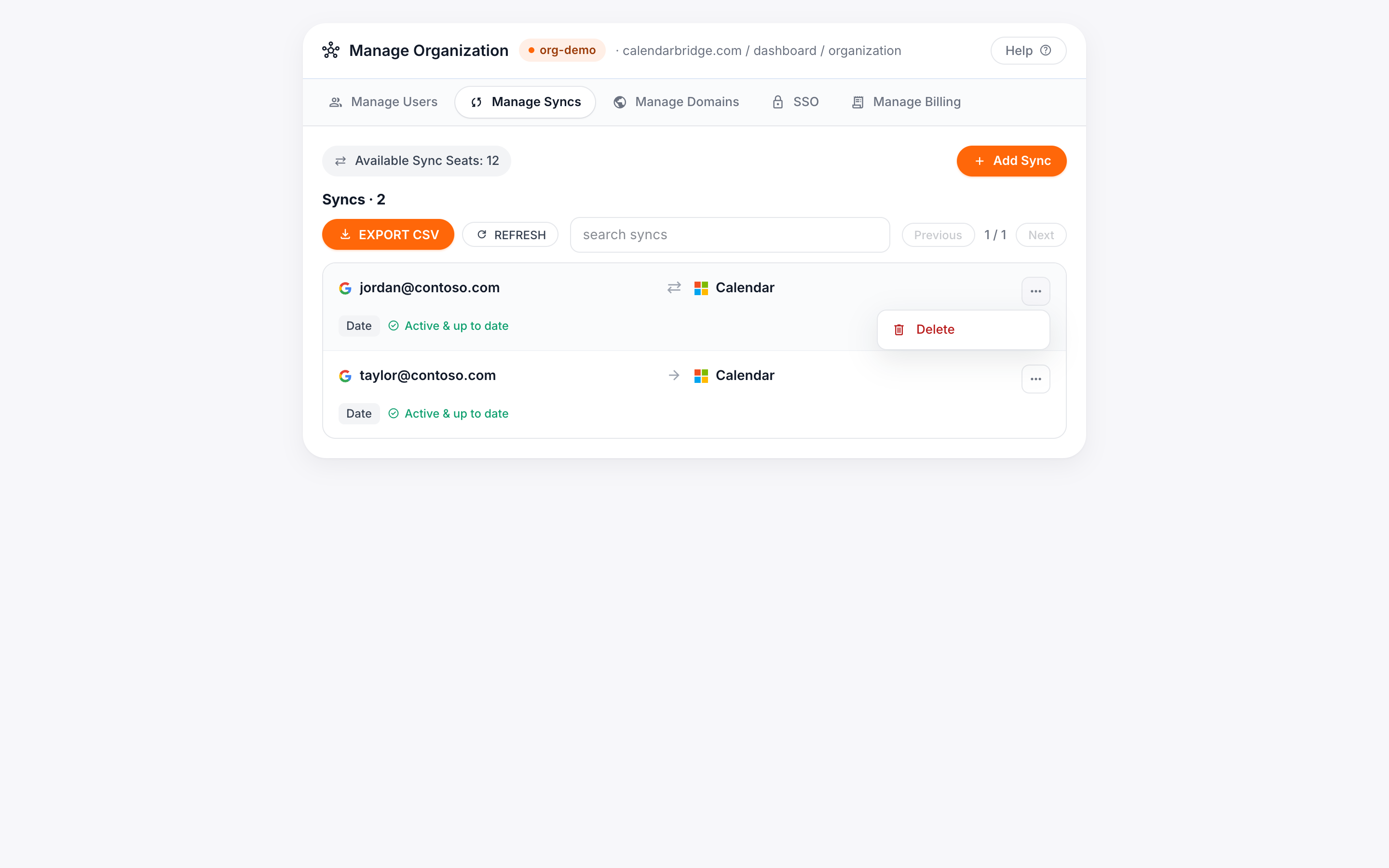This screenshot has height=868, width=1389.
Task: Click the Google icon next to jordan@contoso.com
Action: pos(345,288)
